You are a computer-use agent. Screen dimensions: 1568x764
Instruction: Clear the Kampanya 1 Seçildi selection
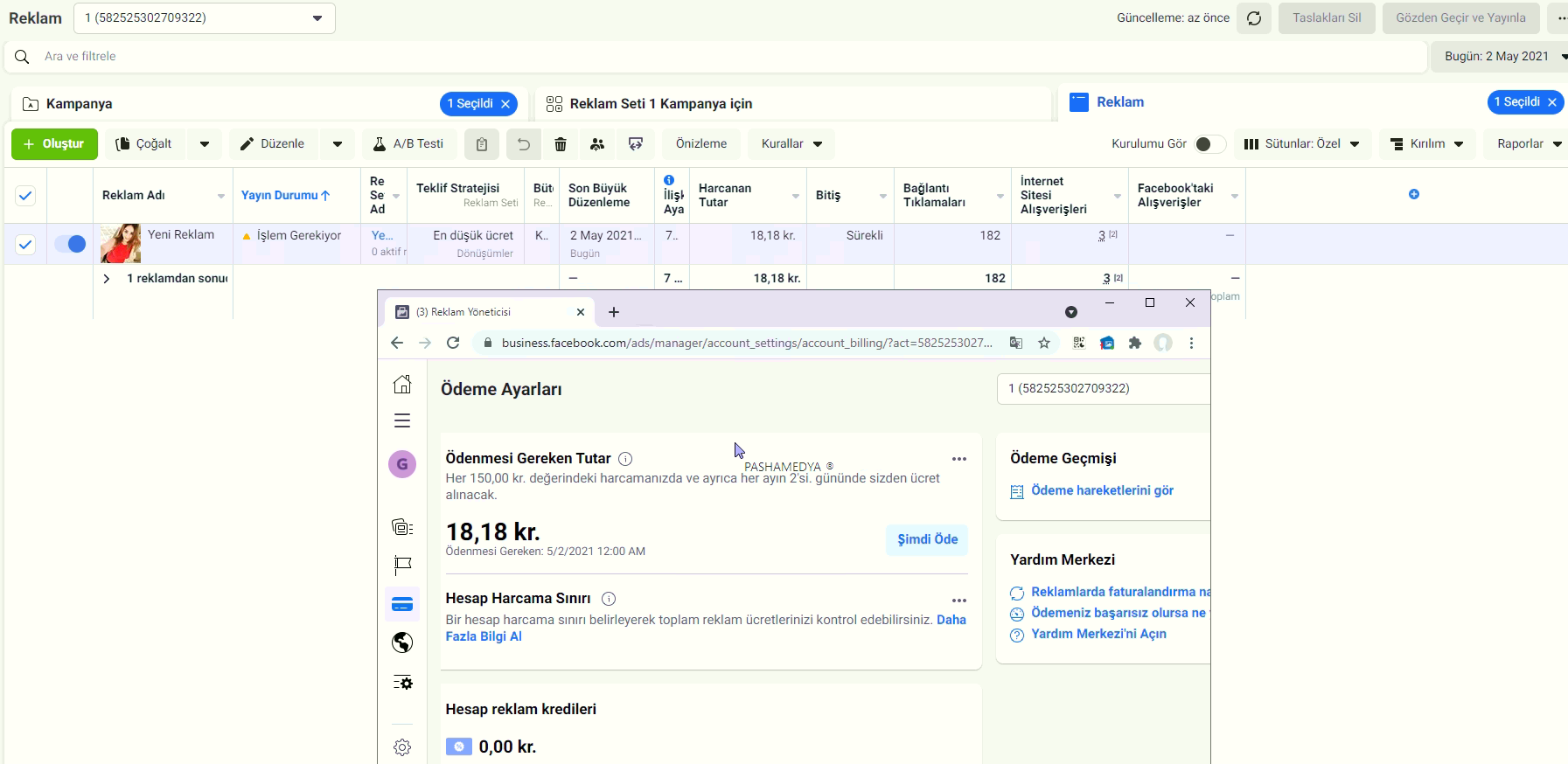pos(505,104)
